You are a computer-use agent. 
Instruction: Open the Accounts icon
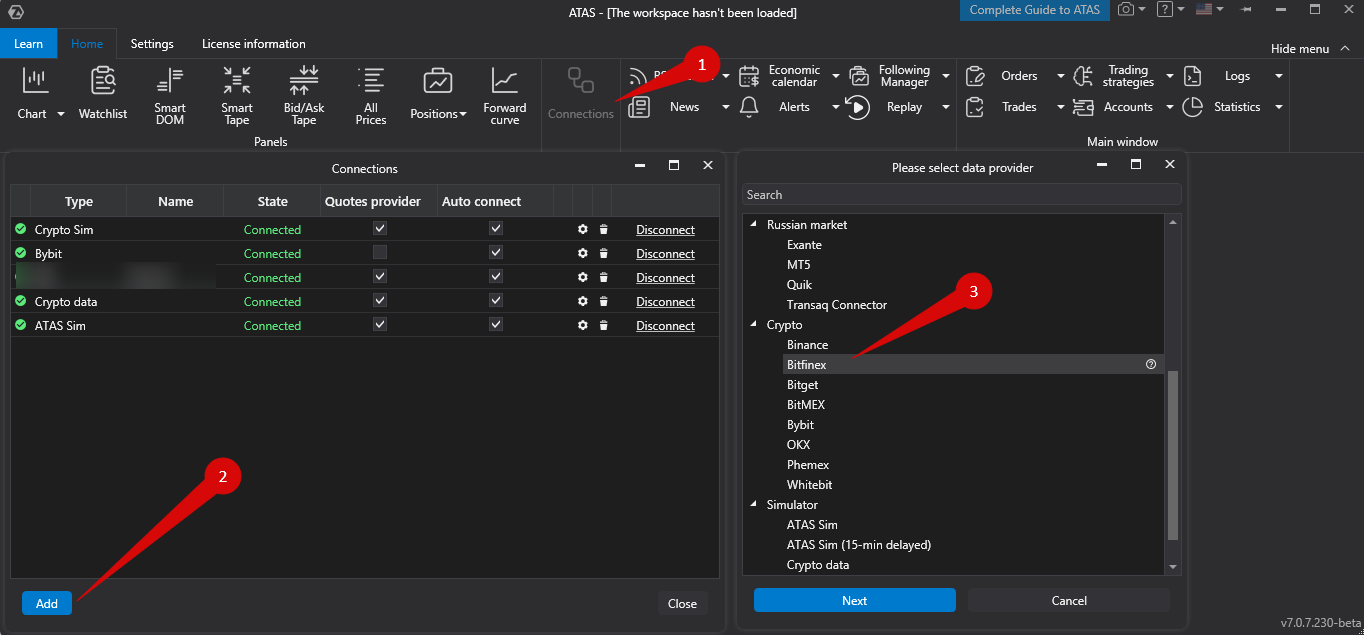[1083, 107]
